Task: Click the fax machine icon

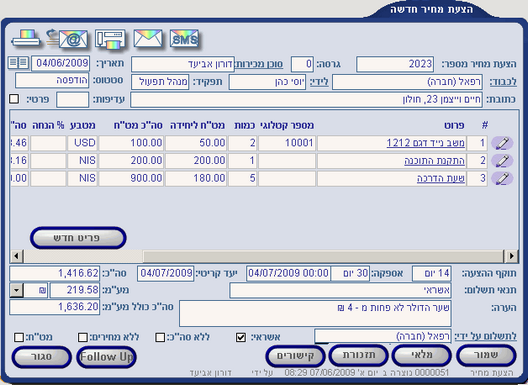Action: coord(110,39)
